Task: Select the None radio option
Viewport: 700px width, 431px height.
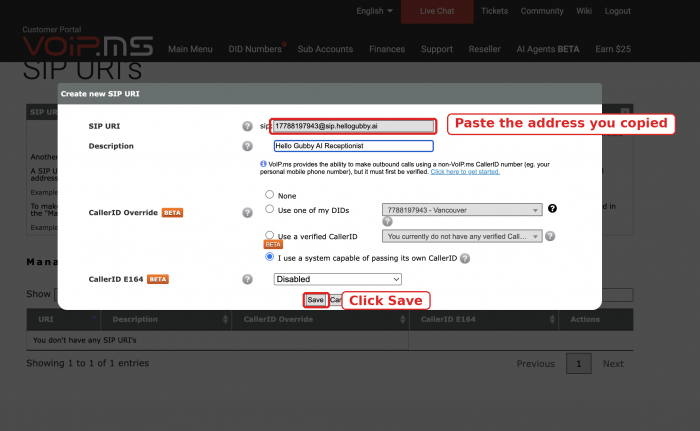Action: point(269,194)
